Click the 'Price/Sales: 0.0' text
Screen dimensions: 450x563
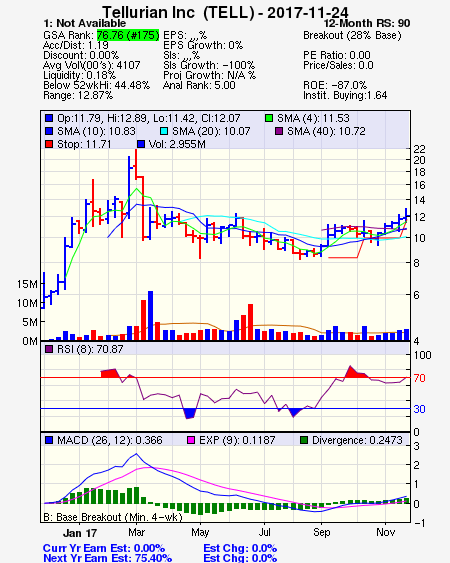tap(338, 65)
